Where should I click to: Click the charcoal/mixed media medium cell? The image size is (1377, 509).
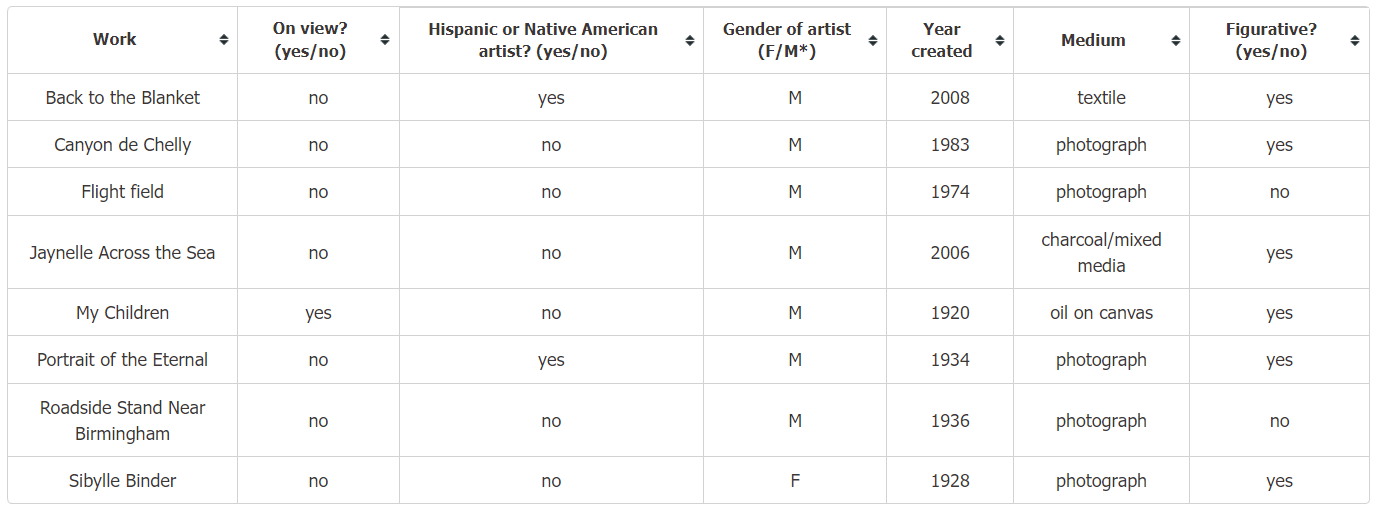point(1101,253)
